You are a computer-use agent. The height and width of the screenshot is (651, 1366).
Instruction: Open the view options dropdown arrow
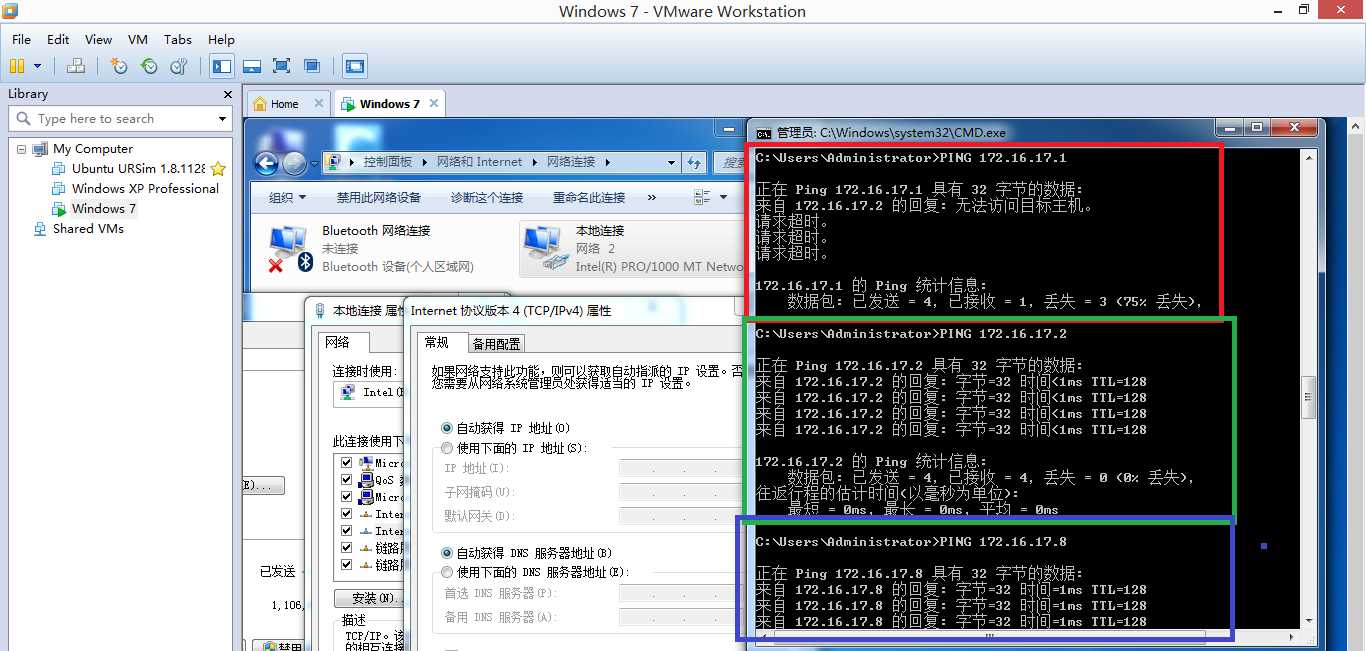[721, 197]
